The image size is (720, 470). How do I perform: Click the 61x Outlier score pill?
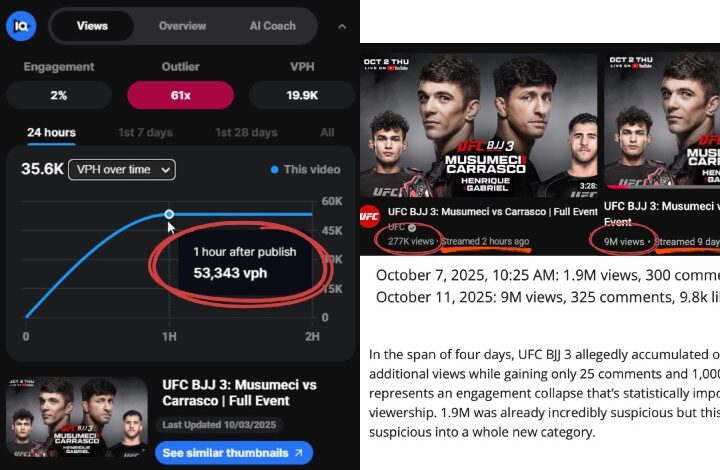tap(180, 95)
